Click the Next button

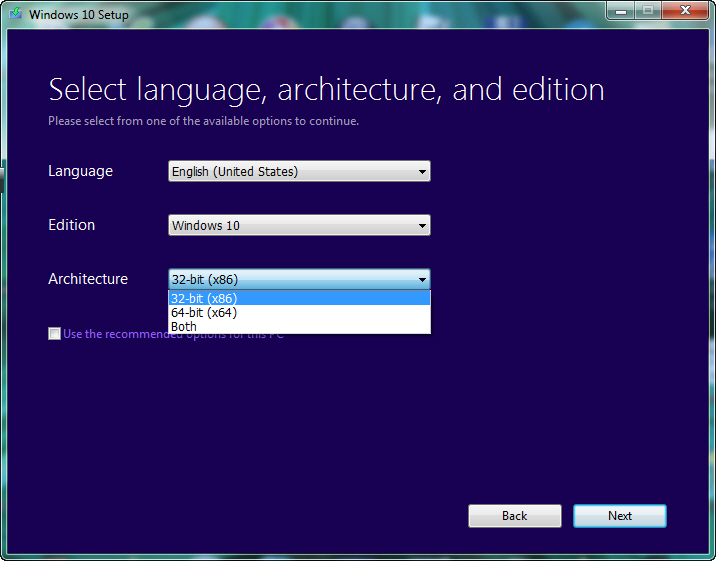tap(620, 516)
